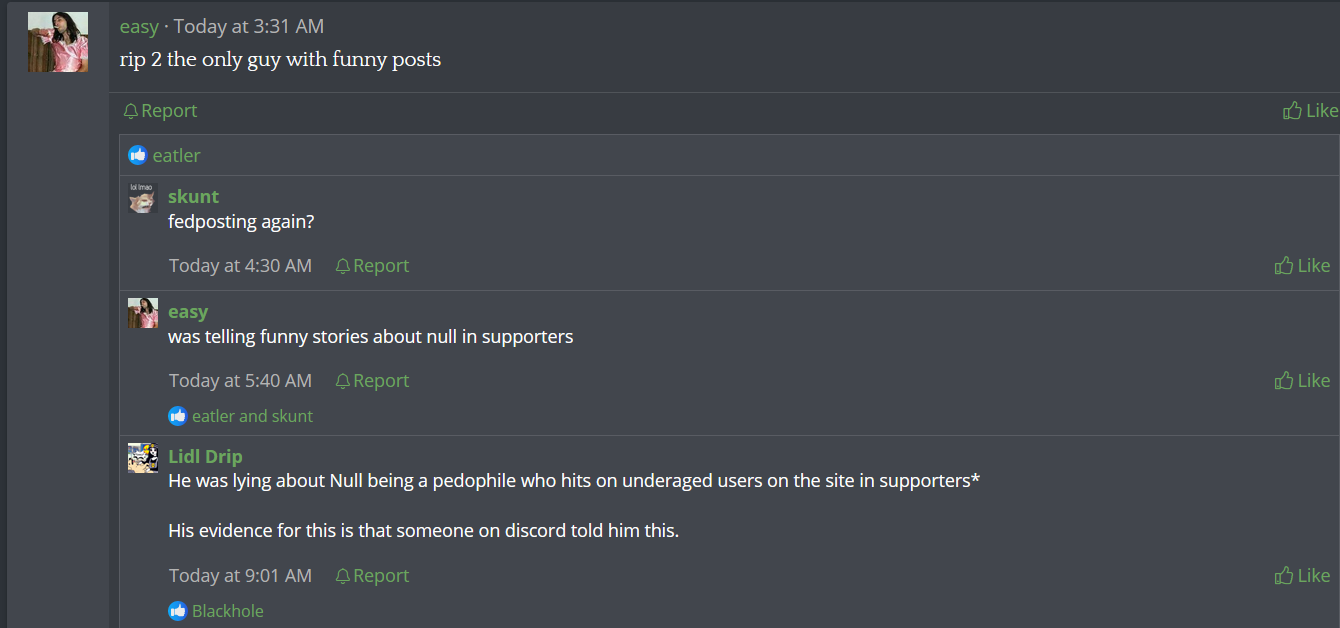Viewport: 1340px width, 628px height.
Task: Click the bell icon to report easy's post
Action: pyautogui.click(x=130, y=111)
